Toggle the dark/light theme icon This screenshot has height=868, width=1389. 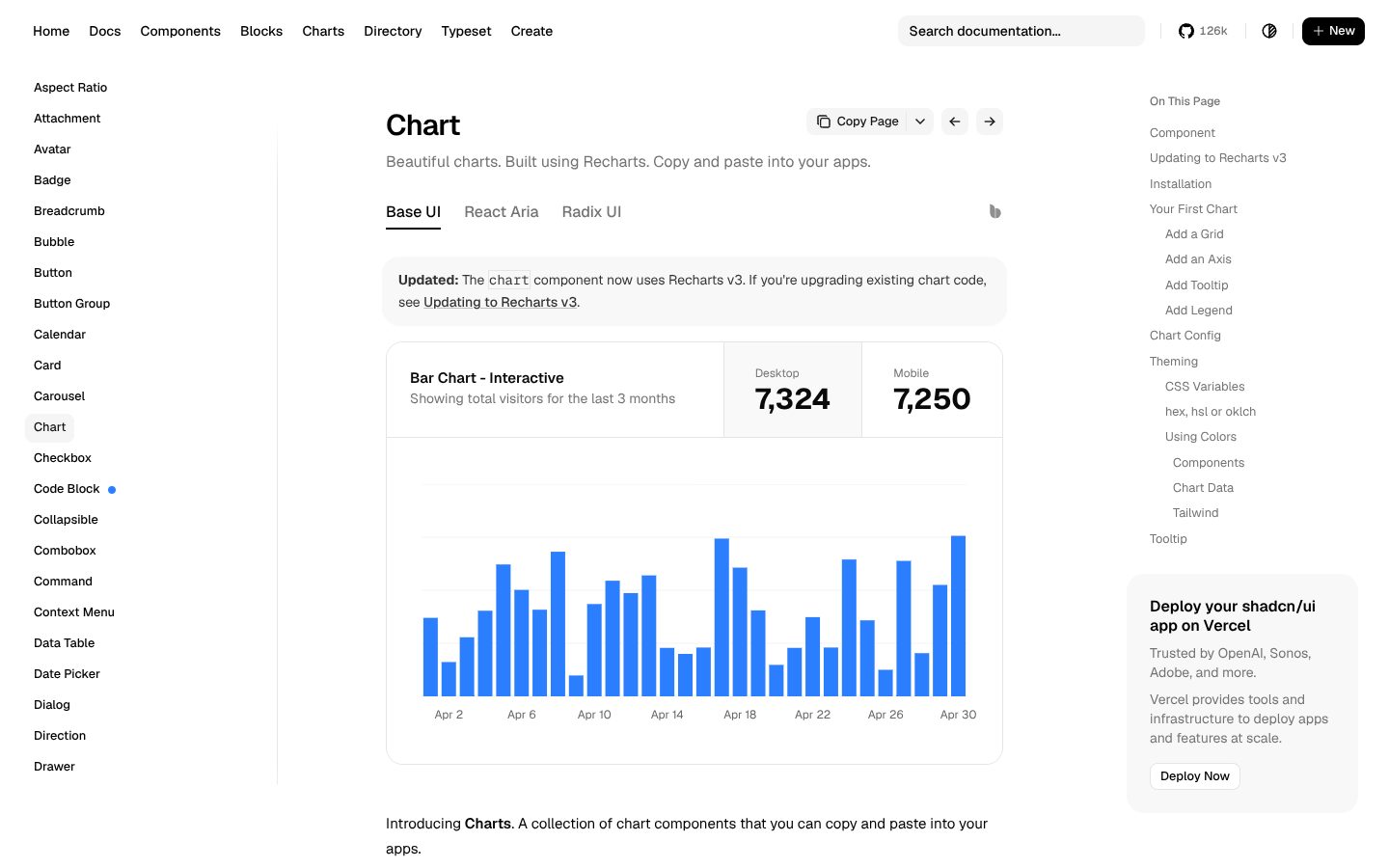click(x=1269, y=31)
